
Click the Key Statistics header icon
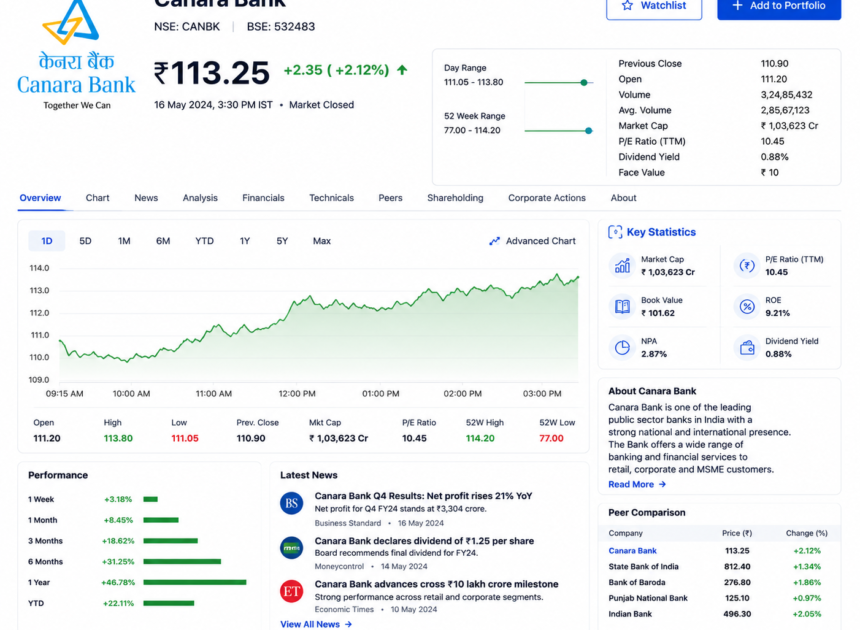pos(615,232)
